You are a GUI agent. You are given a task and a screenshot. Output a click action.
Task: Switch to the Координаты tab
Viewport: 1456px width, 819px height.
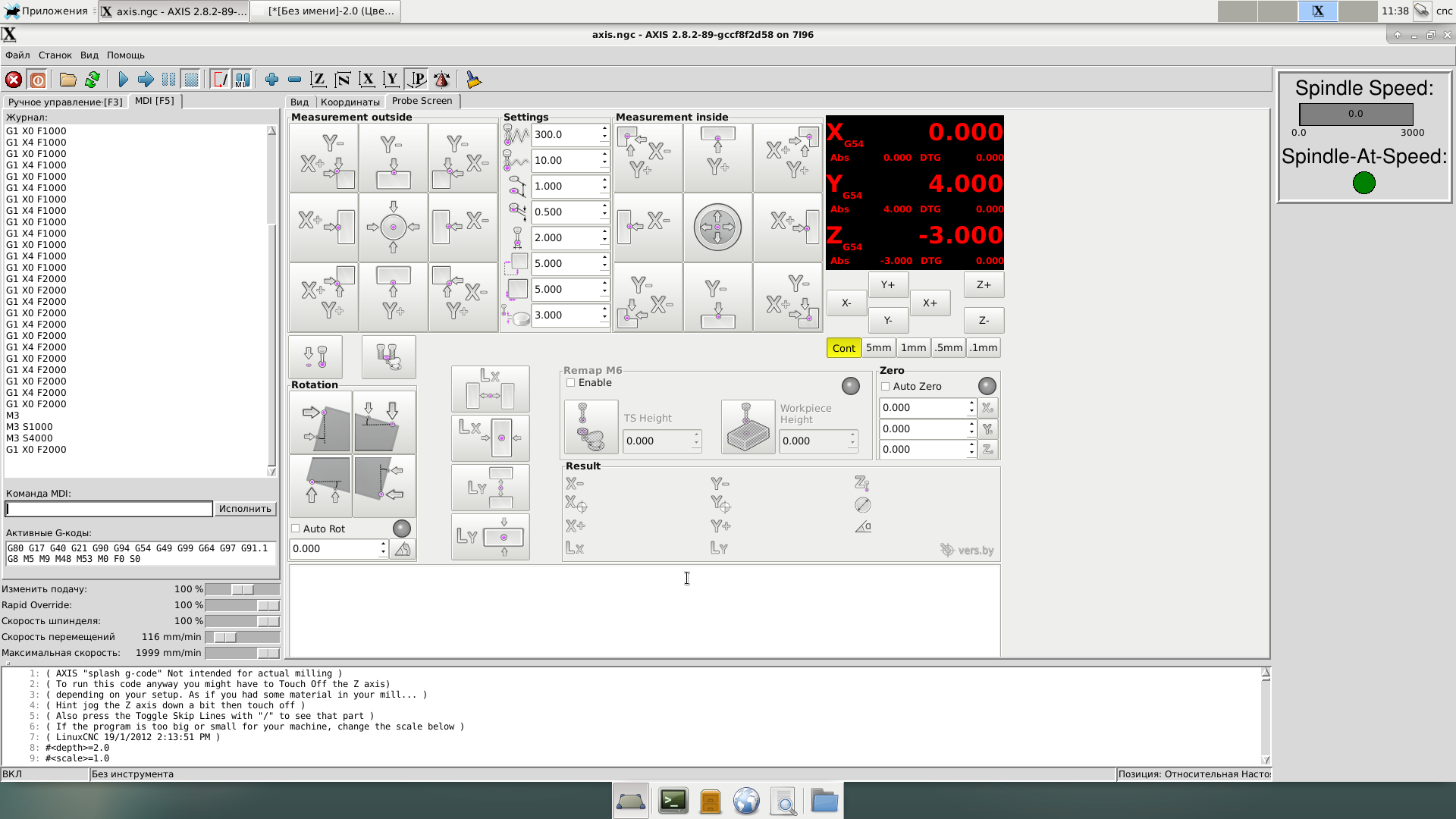[350, 102]
